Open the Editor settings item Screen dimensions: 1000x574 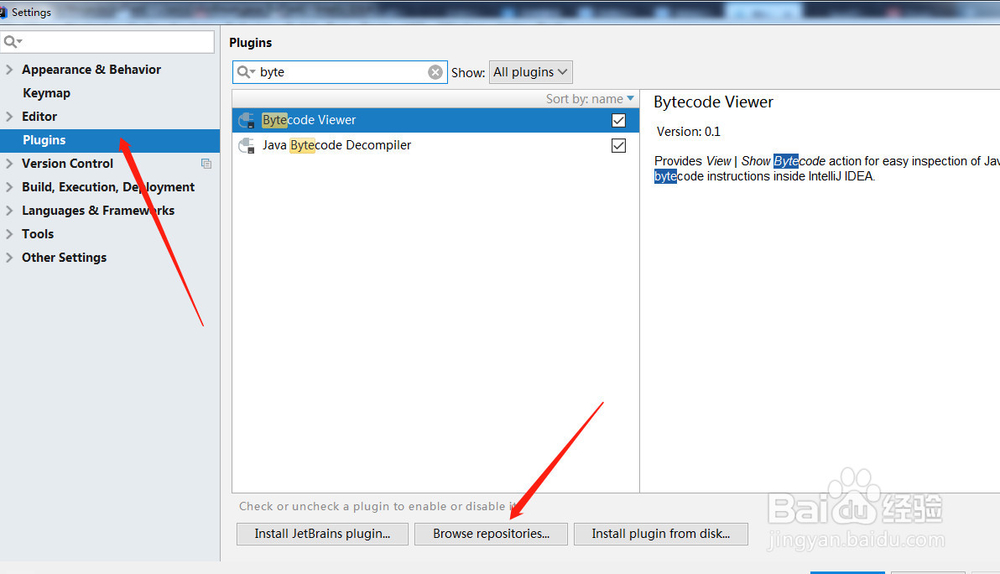click(x=40, y=117)
